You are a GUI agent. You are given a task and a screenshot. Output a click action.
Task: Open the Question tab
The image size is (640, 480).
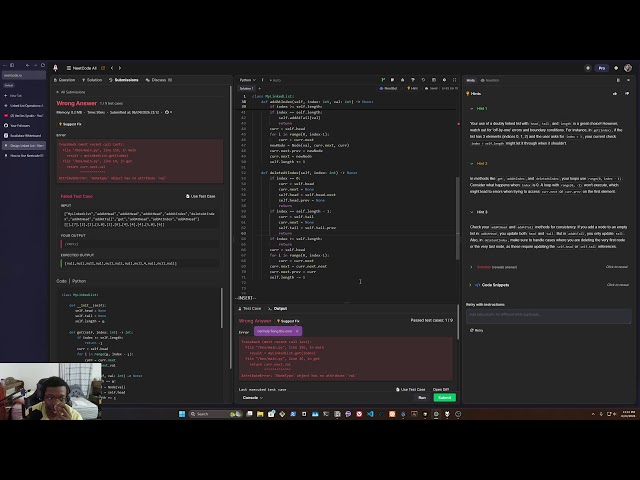[x=64, y=80]
